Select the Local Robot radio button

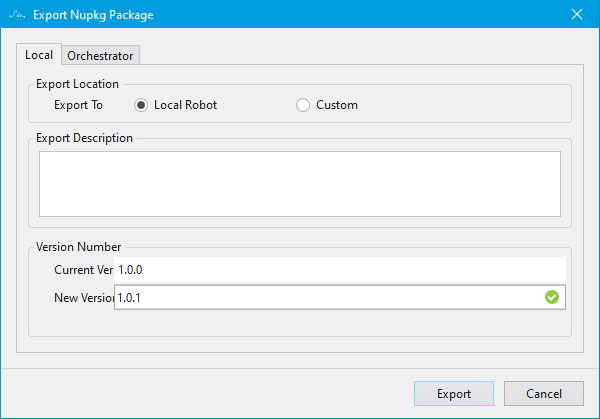point(141,105)
